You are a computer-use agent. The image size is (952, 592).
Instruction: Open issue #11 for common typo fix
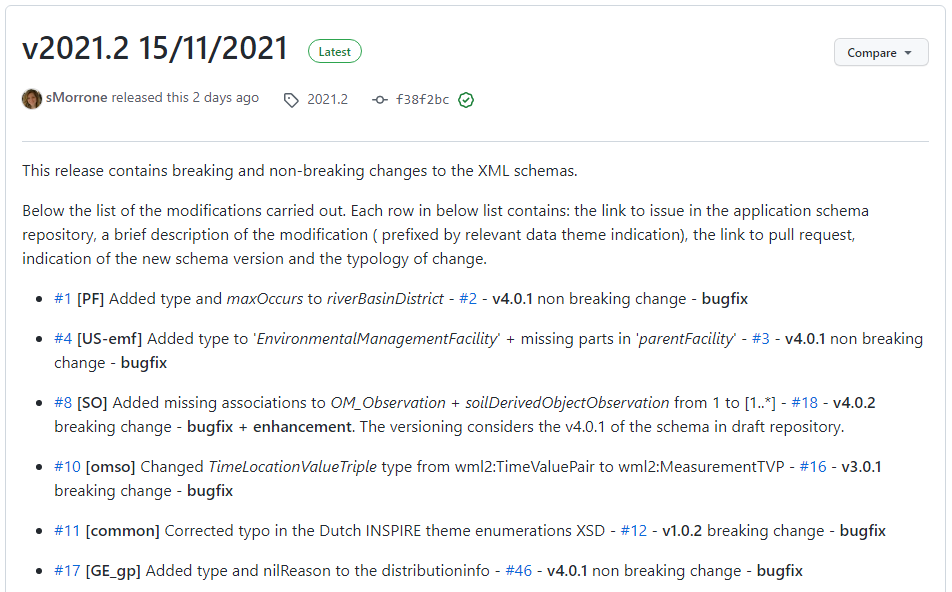(x=67, y=531)
